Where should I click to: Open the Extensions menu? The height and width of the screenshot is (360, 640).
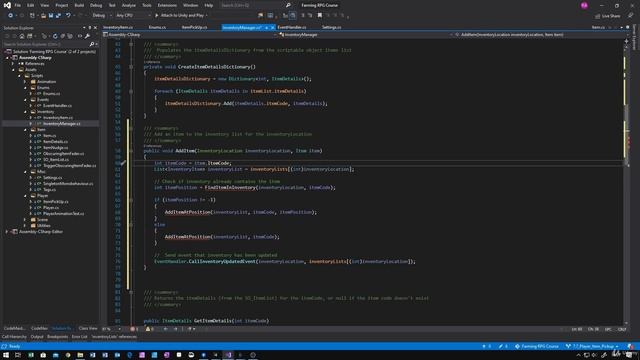(x=167, y=5)
